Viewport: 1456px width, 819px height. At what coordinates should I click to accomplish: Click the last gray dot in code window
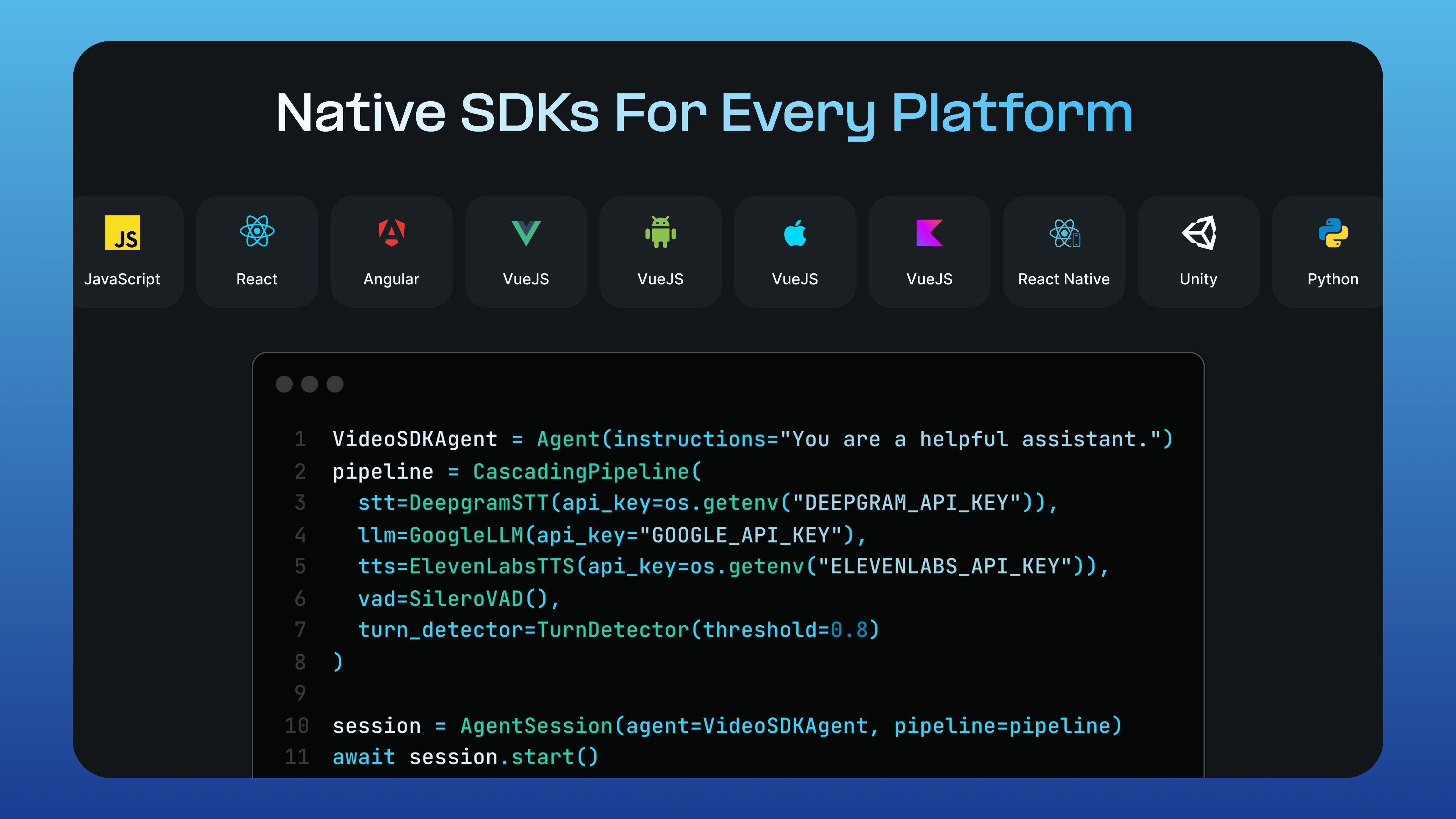[x=334, y=384]
